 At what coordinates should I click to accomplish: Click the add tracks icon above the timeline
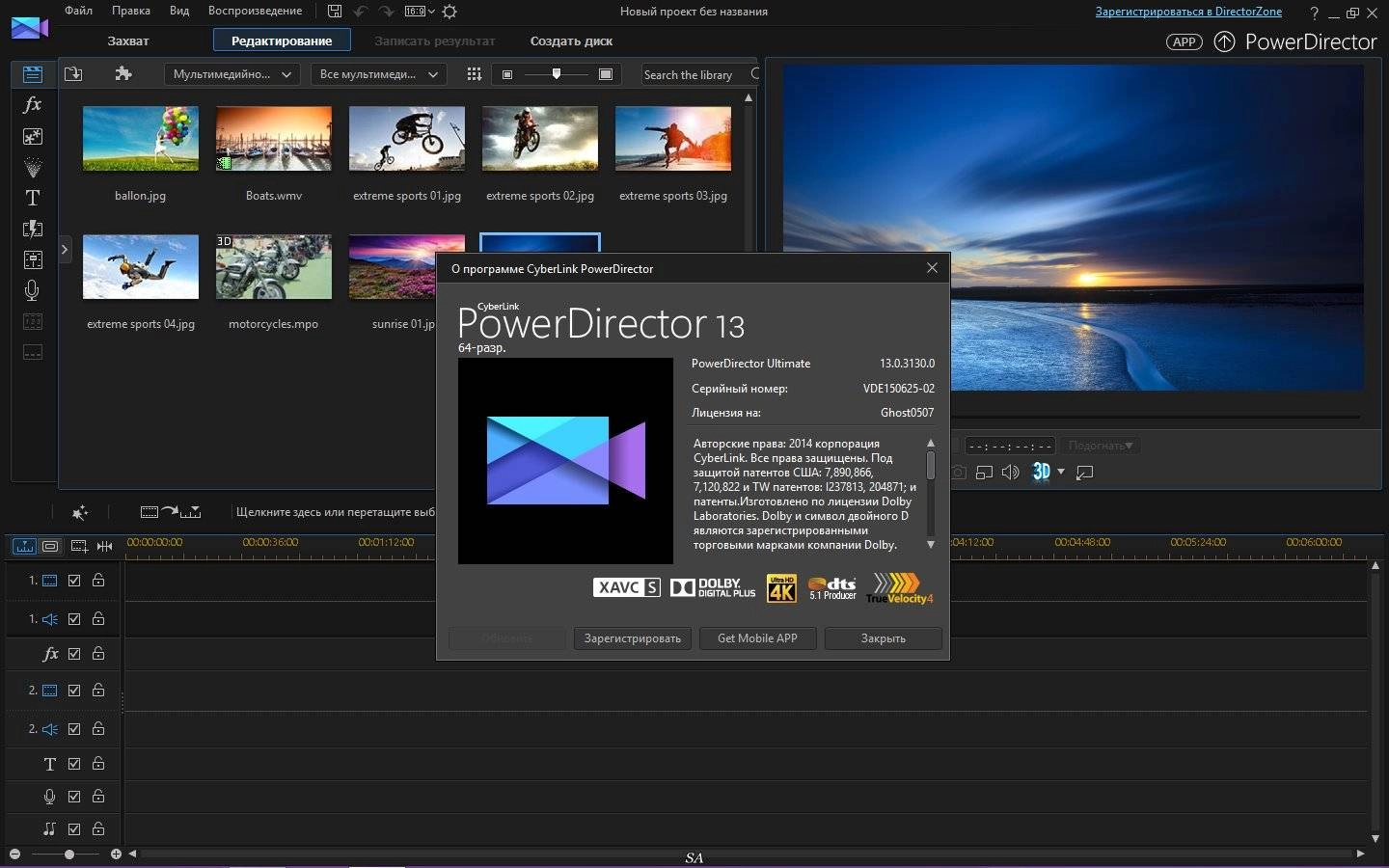coord(79,546)
